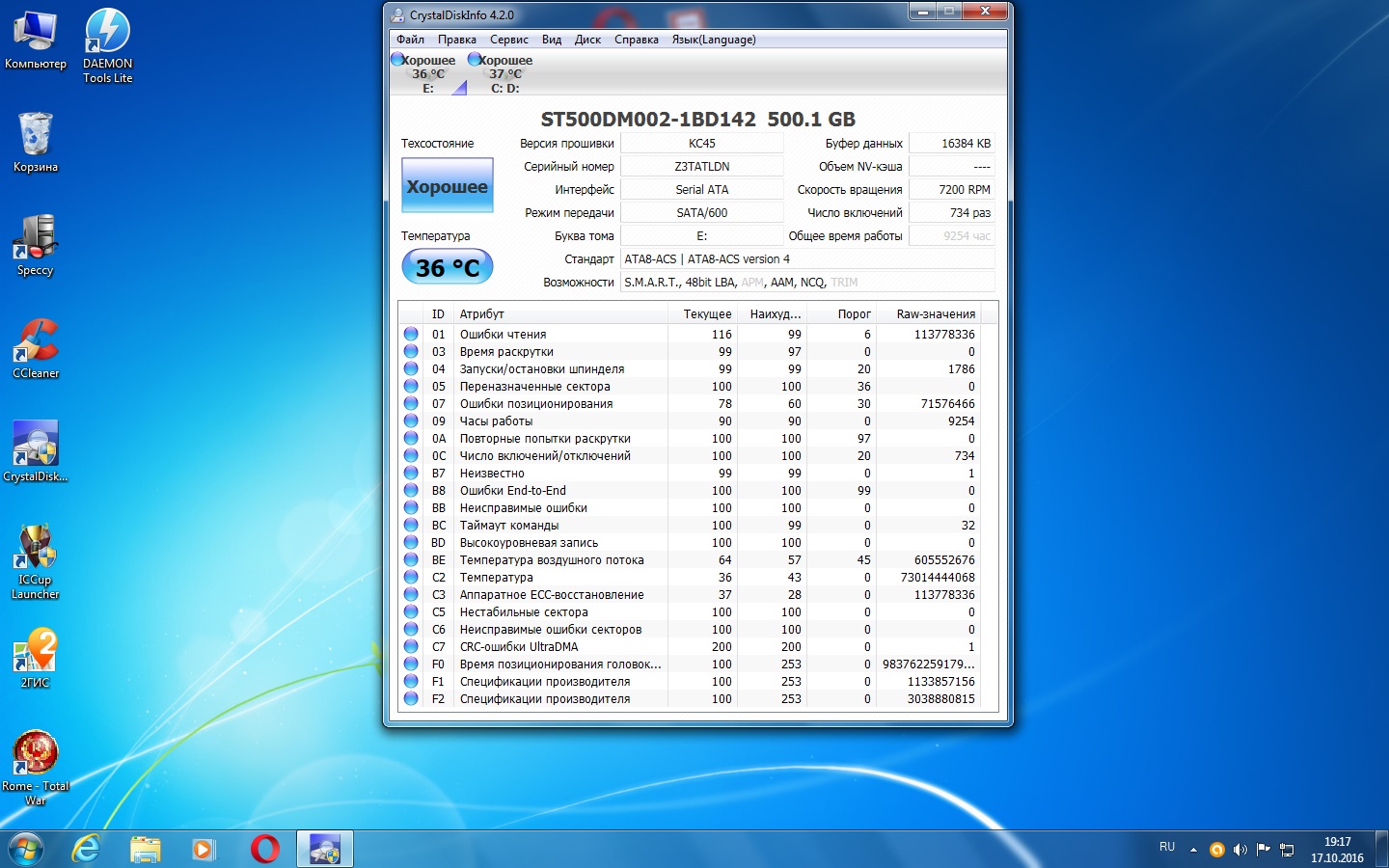
Task: Open Internet Explorer from the taskbar
Action: tap(87, 849)
